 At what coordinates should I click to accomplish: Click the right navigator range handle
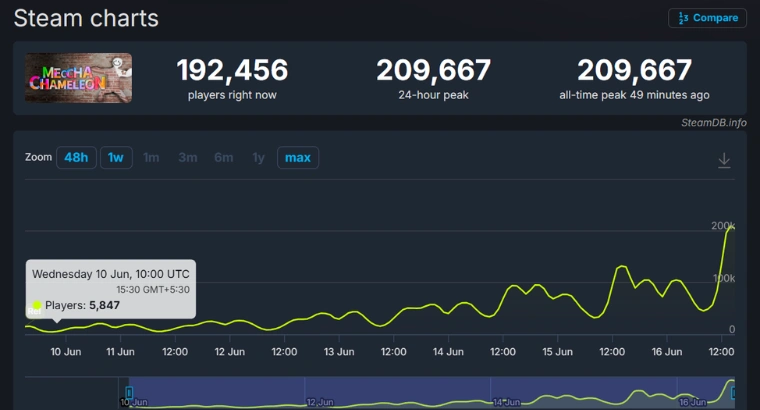[733, 392]
